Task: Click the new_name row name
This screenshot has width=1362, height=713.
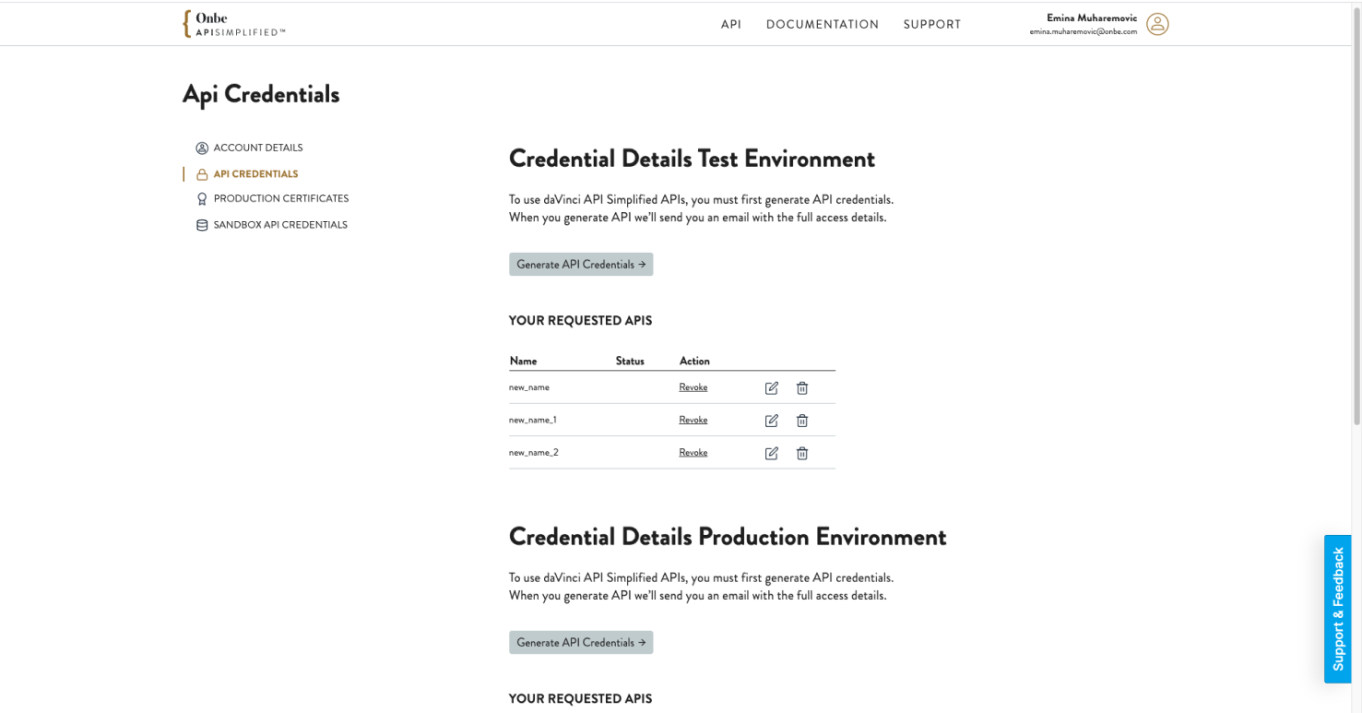Action: coord(529,388)
